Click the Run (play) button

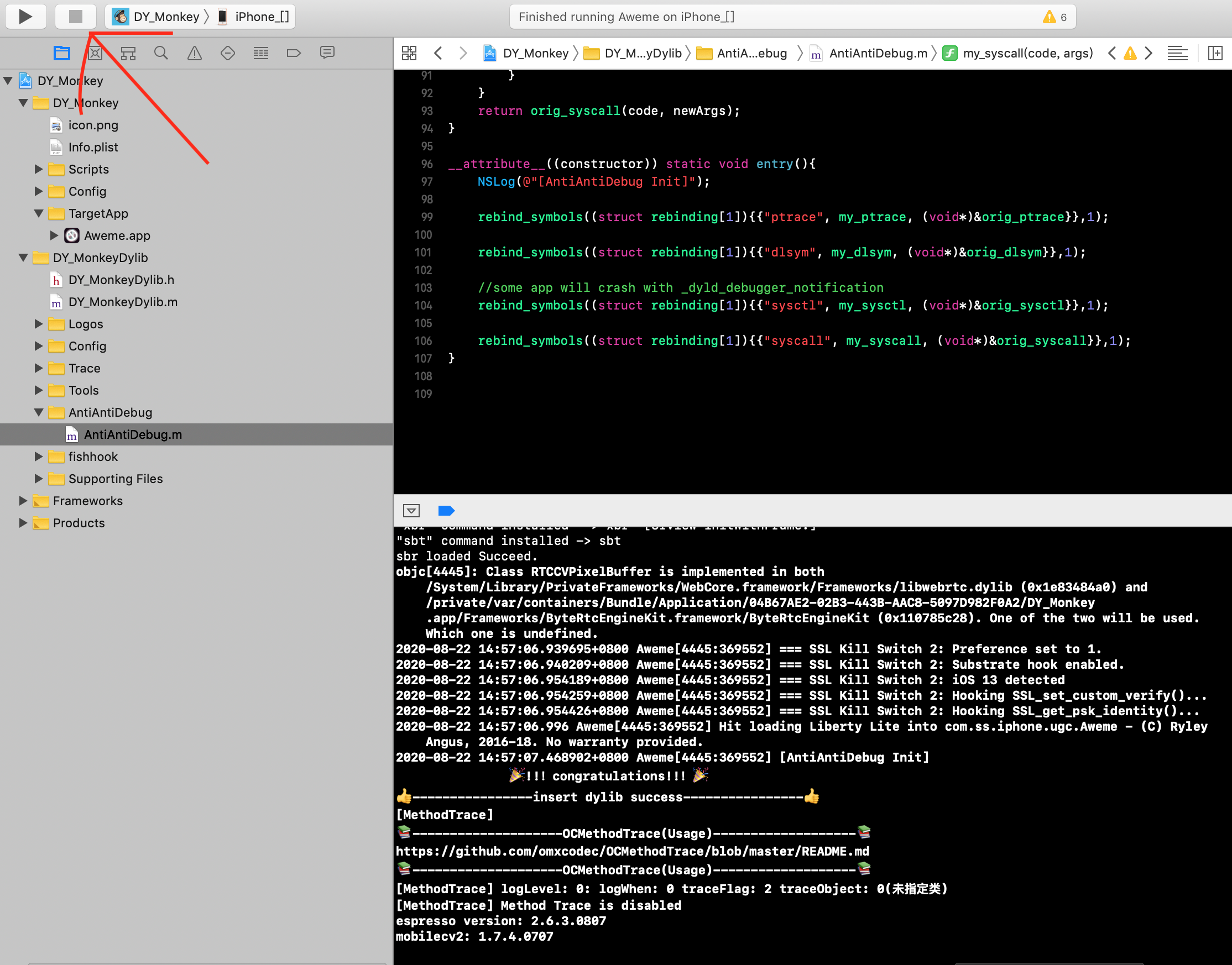pyautogui.click(x=25, y=17)
